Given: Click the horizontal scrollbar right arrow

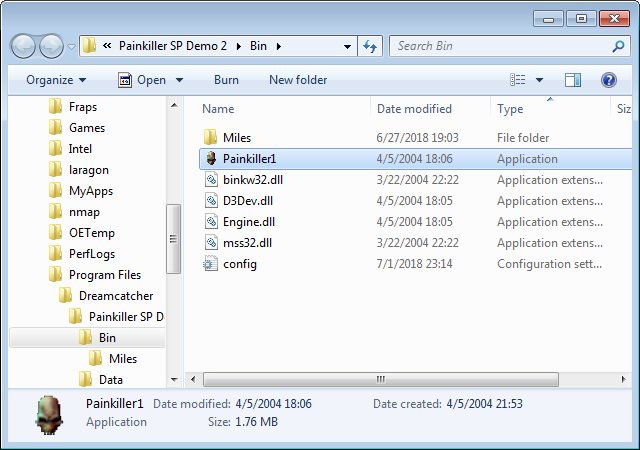Looking at the screenshot, I should [623, 379].
